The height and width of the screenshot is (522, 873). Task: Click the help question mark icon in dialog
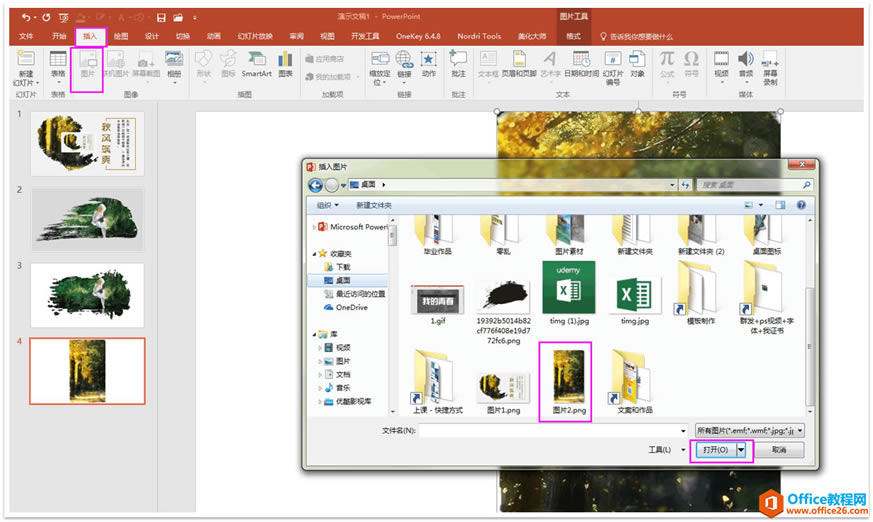(x=801, y=205)
